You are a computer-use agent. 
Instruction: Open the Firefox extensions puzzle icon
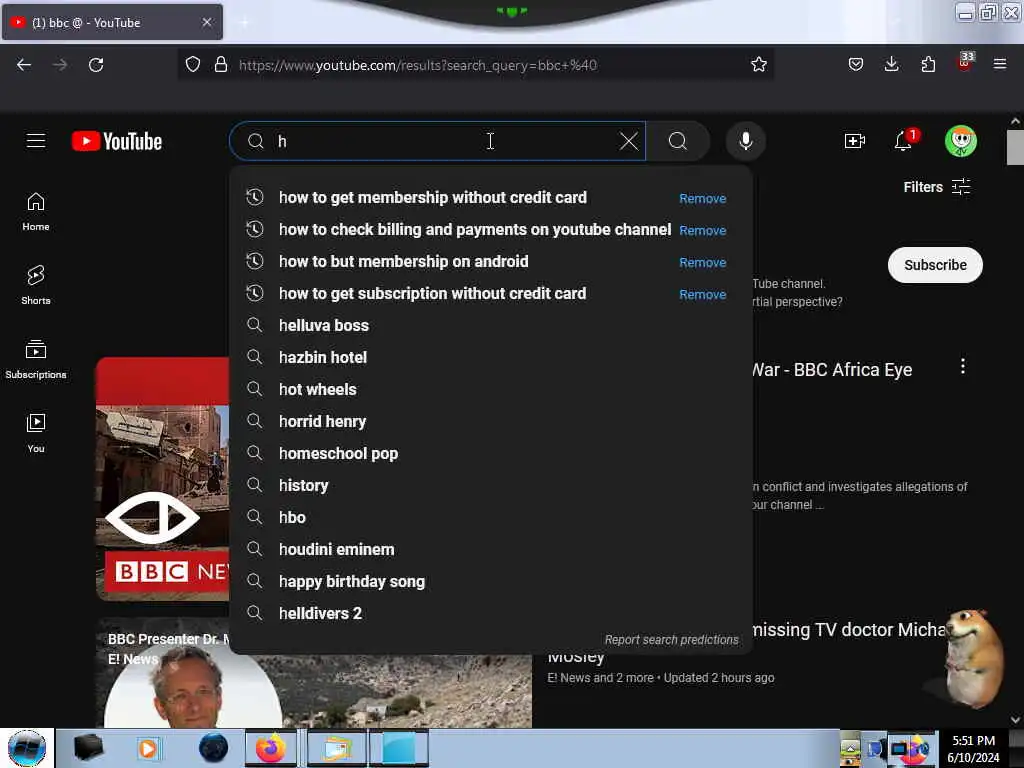[928, 64]
